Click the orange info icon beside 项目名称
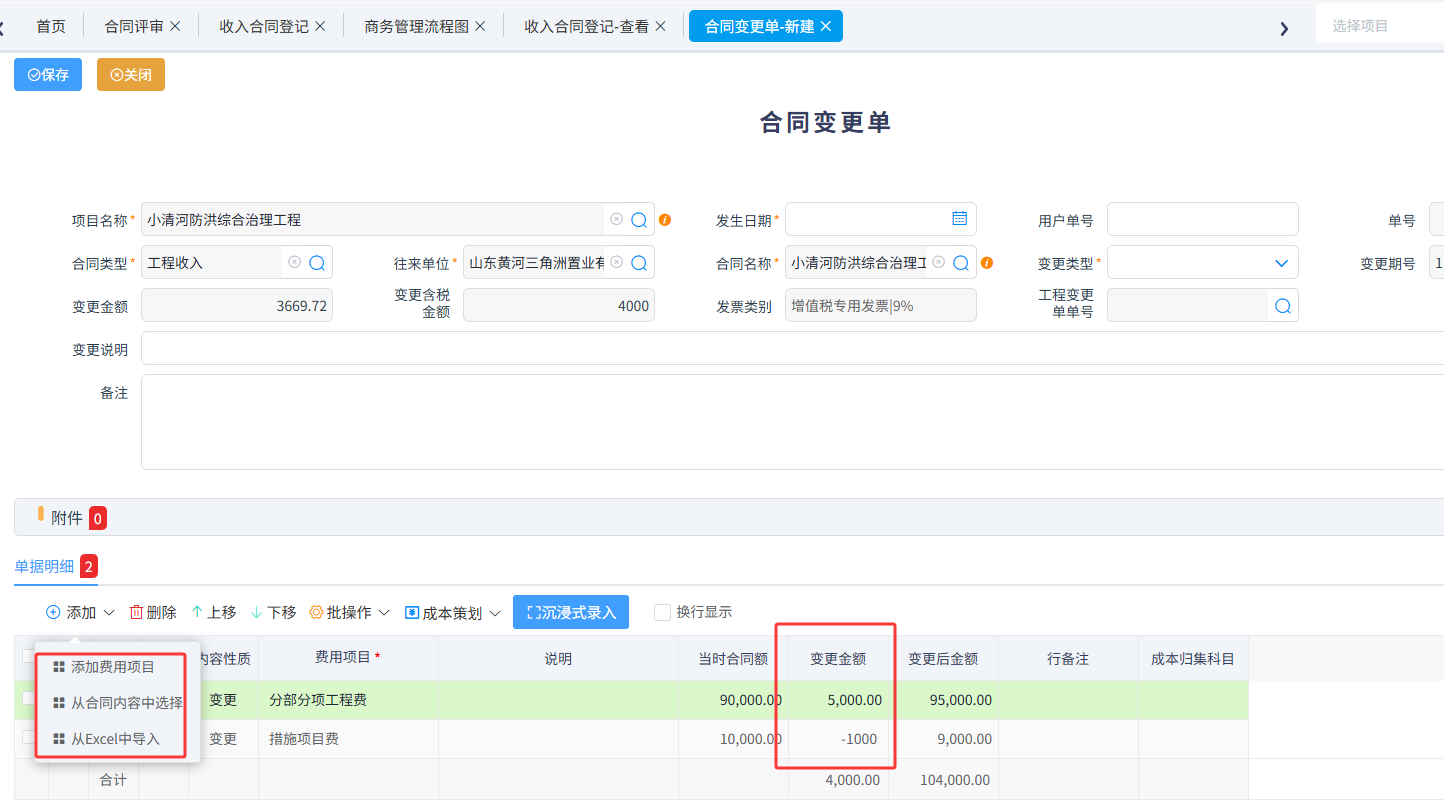The height and width of the screenshot is (812, 1444). pos(665,220)
